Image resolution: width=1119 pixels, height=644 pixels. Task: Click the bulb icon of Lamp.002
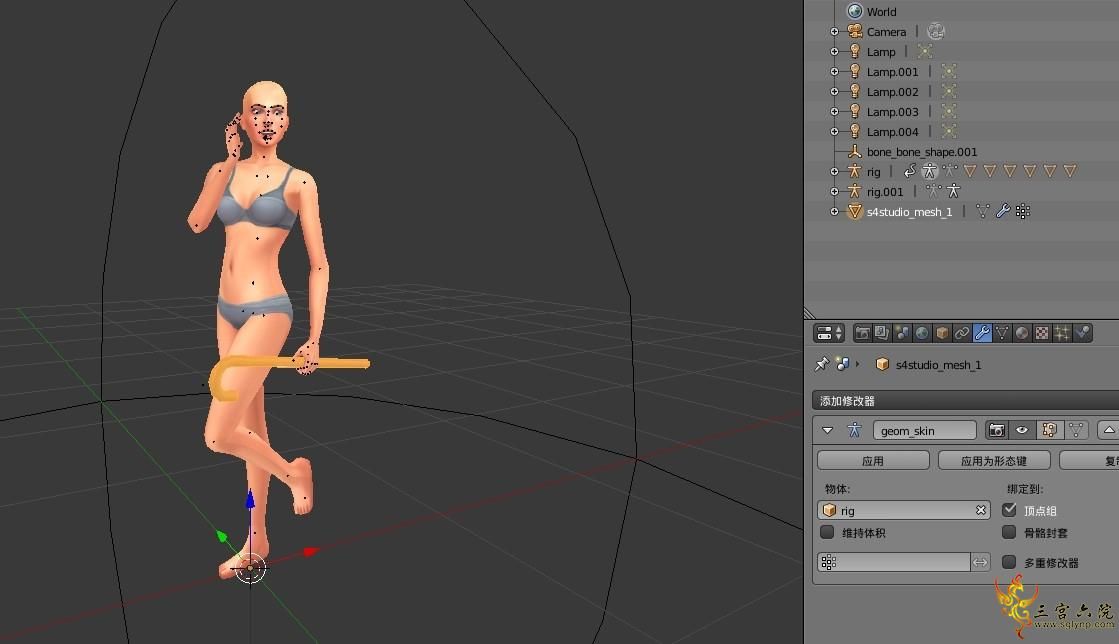pyautogui.click(x=854, y=91)
